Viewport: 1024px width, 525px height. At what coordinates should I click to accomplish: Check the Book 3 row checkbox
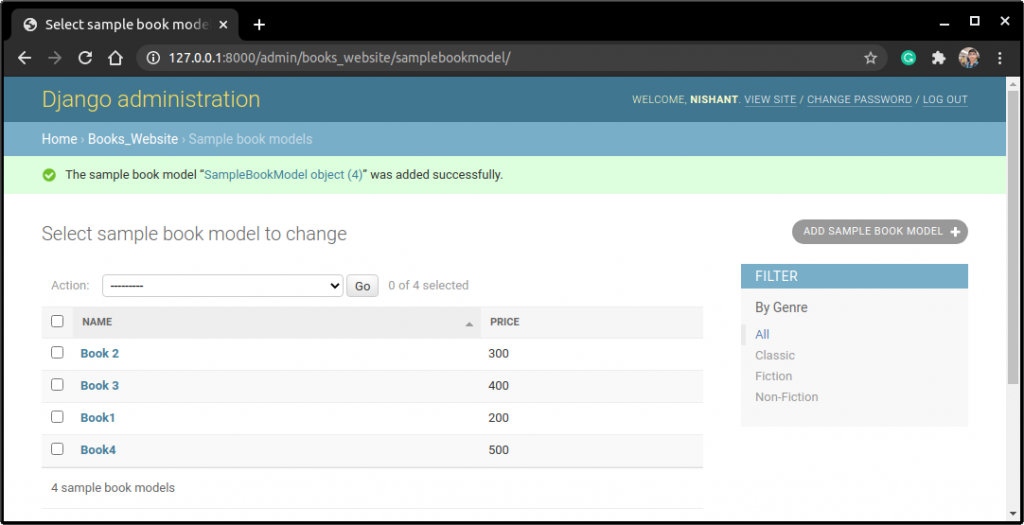pyautogui.click(x=57, y=385)
